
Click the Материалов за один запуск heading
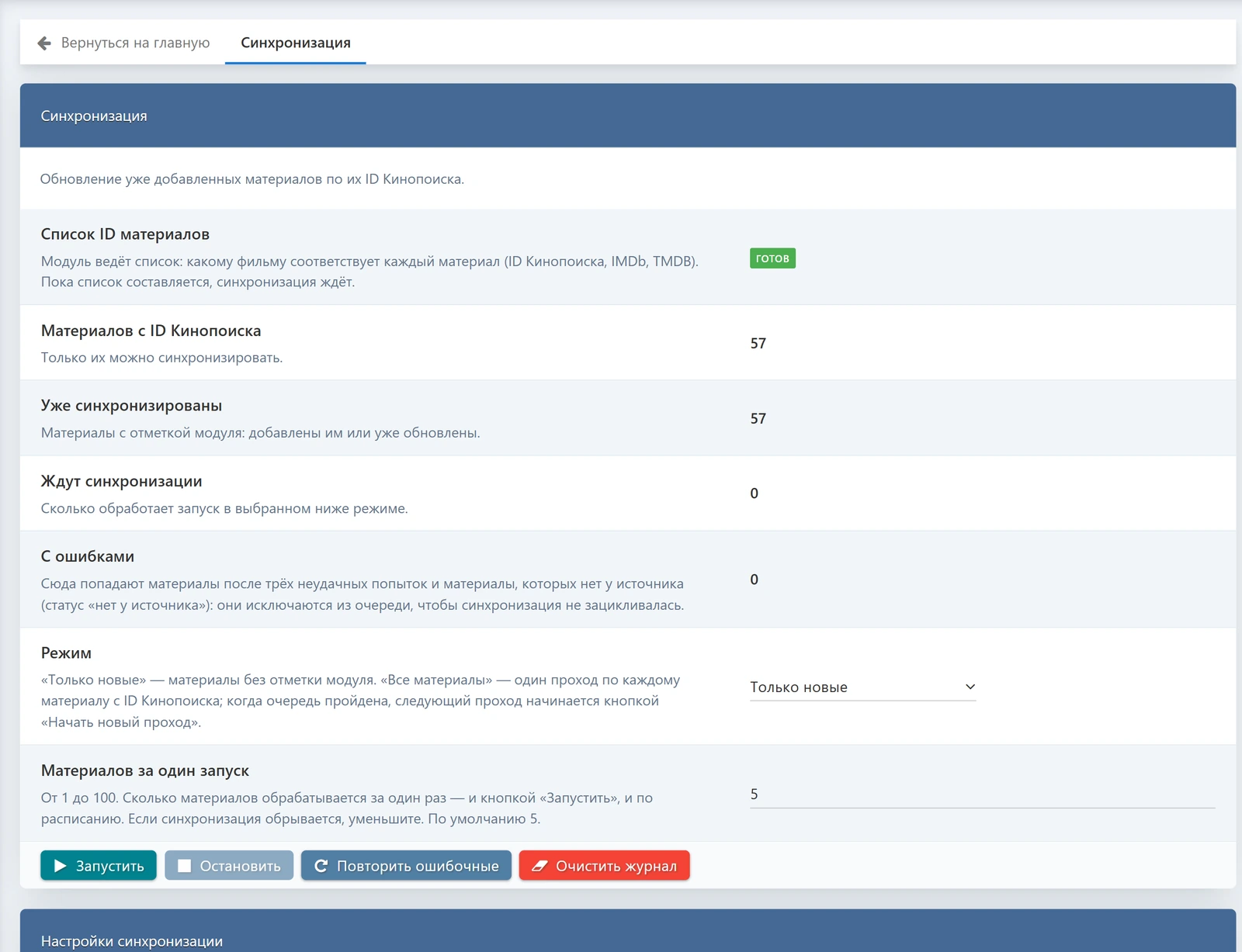click(x=145, y=770)
